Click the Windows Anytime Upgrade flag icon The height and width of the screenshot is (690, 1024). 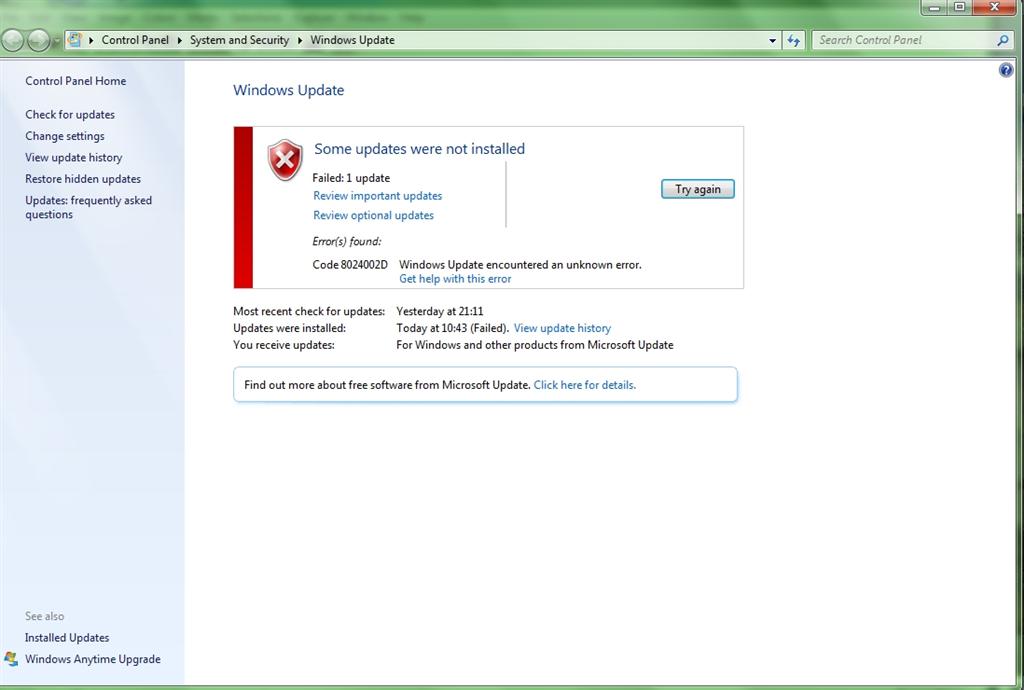[11, 659]
